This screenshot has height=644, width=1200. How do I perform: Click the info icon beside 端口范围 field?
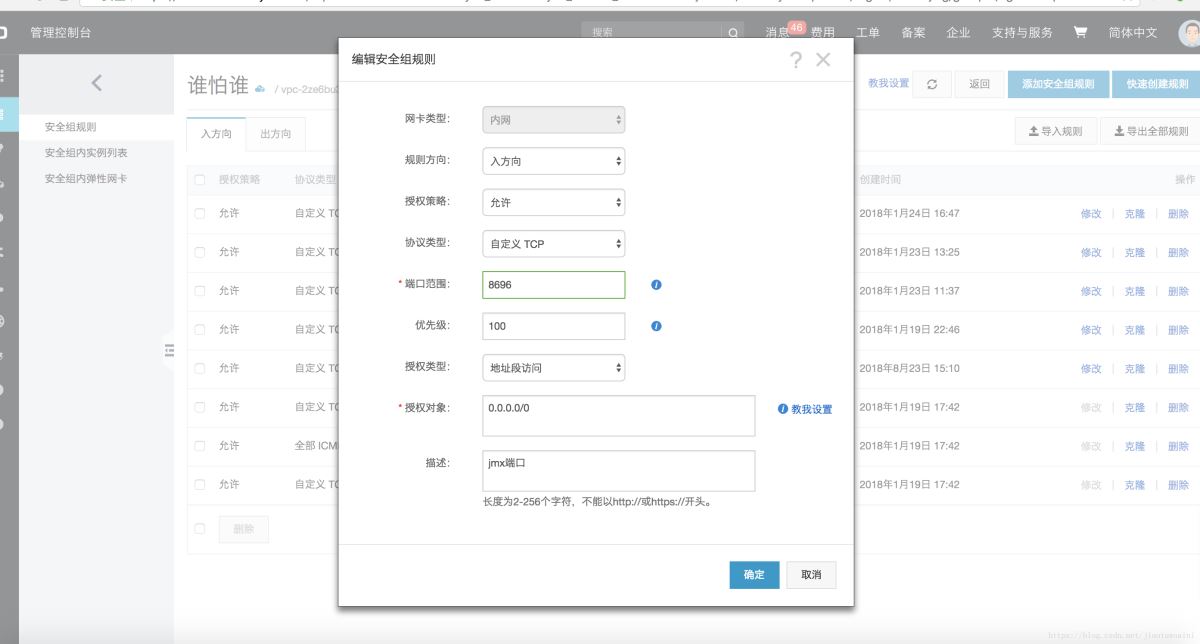[x=656, y=285]
